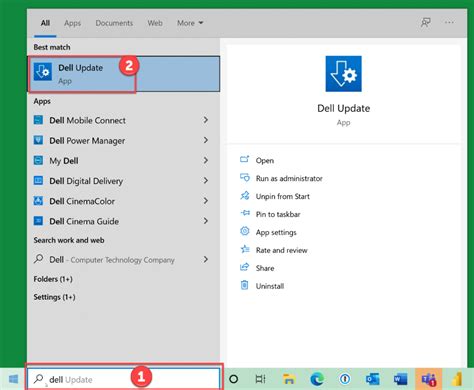
Task: Expand Dell Mobile Connect options chevron
Action: tap(206, 120)
